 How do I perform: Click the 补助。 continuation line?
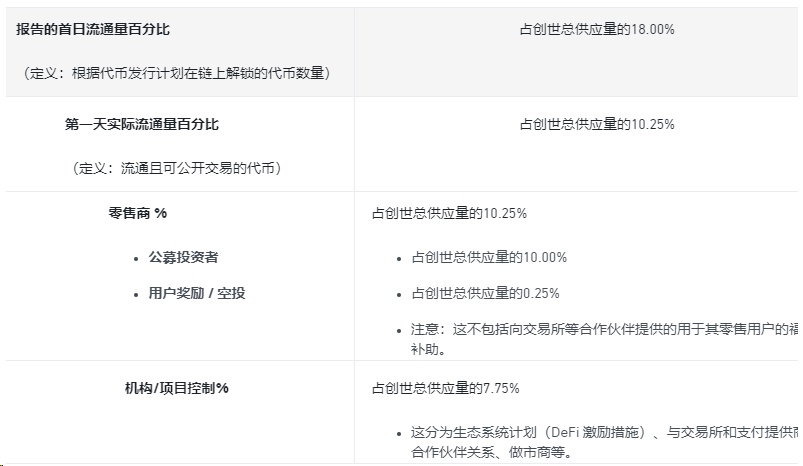pyautogui.click(x=435, y=350)
